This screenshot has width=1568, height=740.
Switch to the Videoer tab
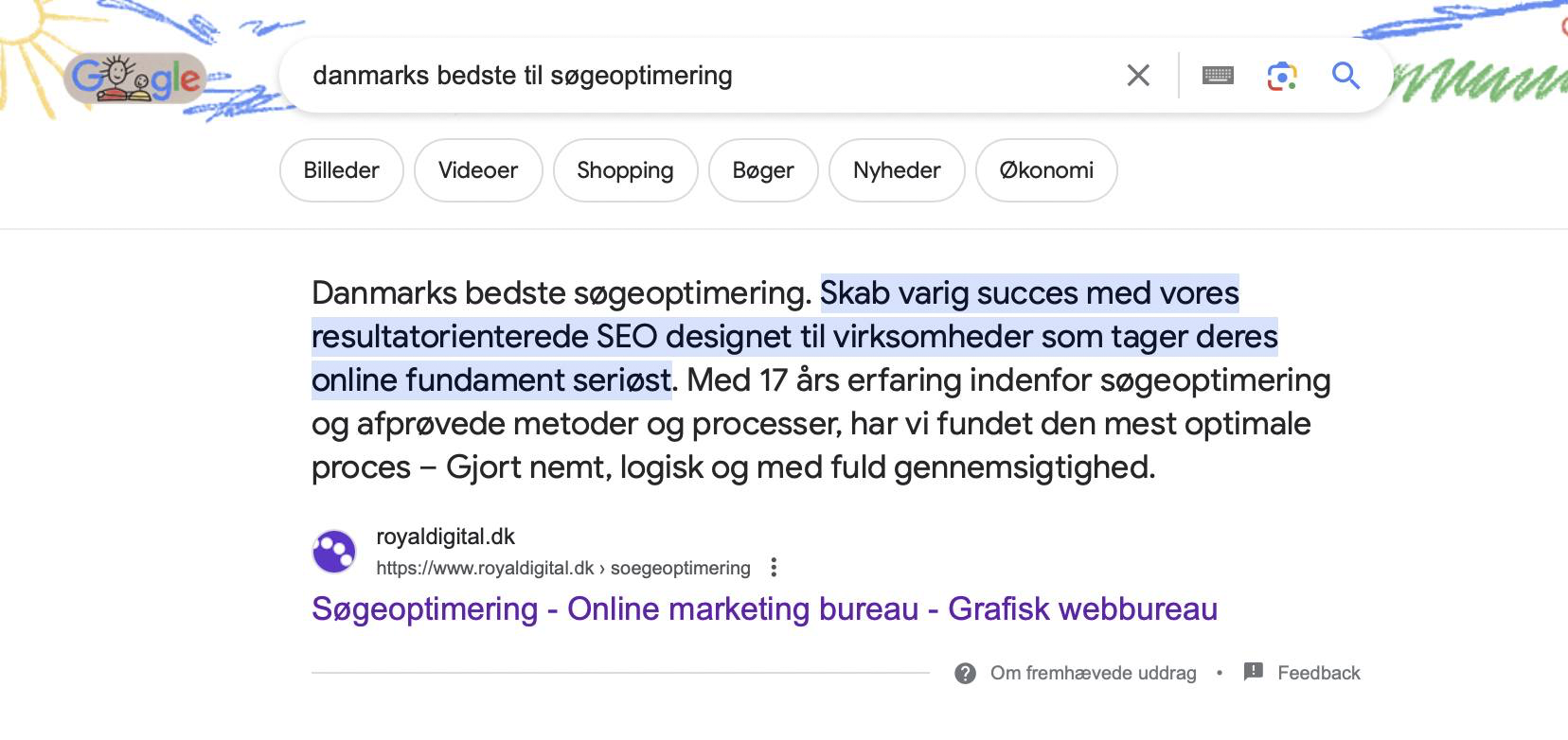point(478,170)
